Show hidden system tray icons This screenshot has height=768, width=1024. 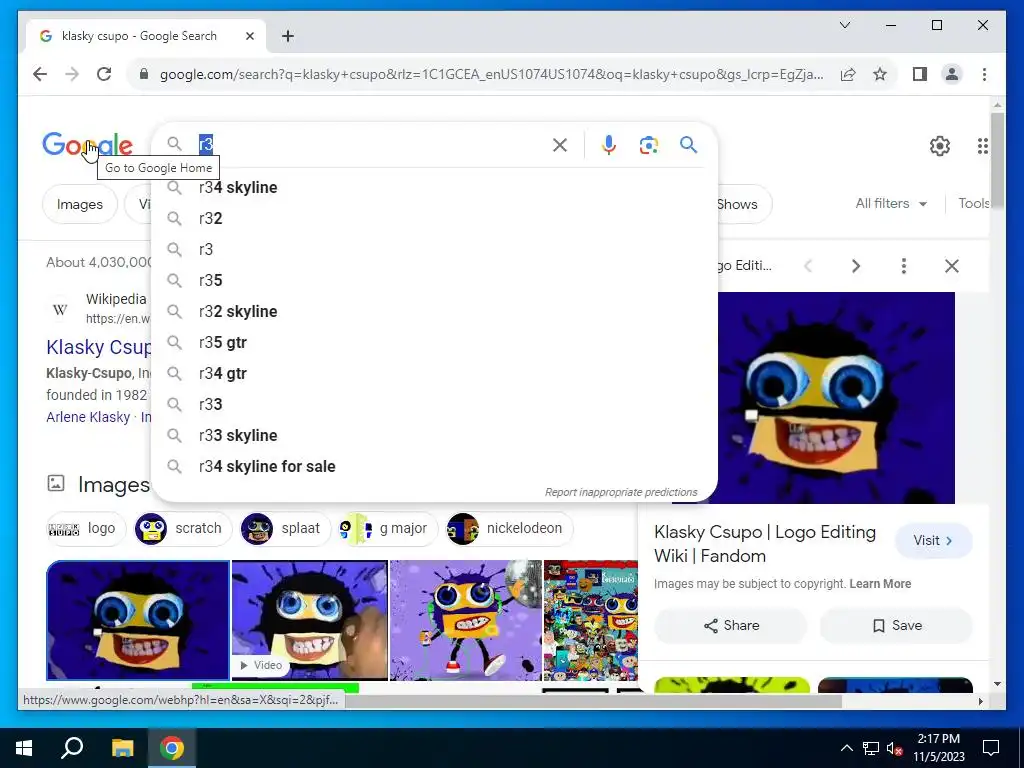coord(846,748)
